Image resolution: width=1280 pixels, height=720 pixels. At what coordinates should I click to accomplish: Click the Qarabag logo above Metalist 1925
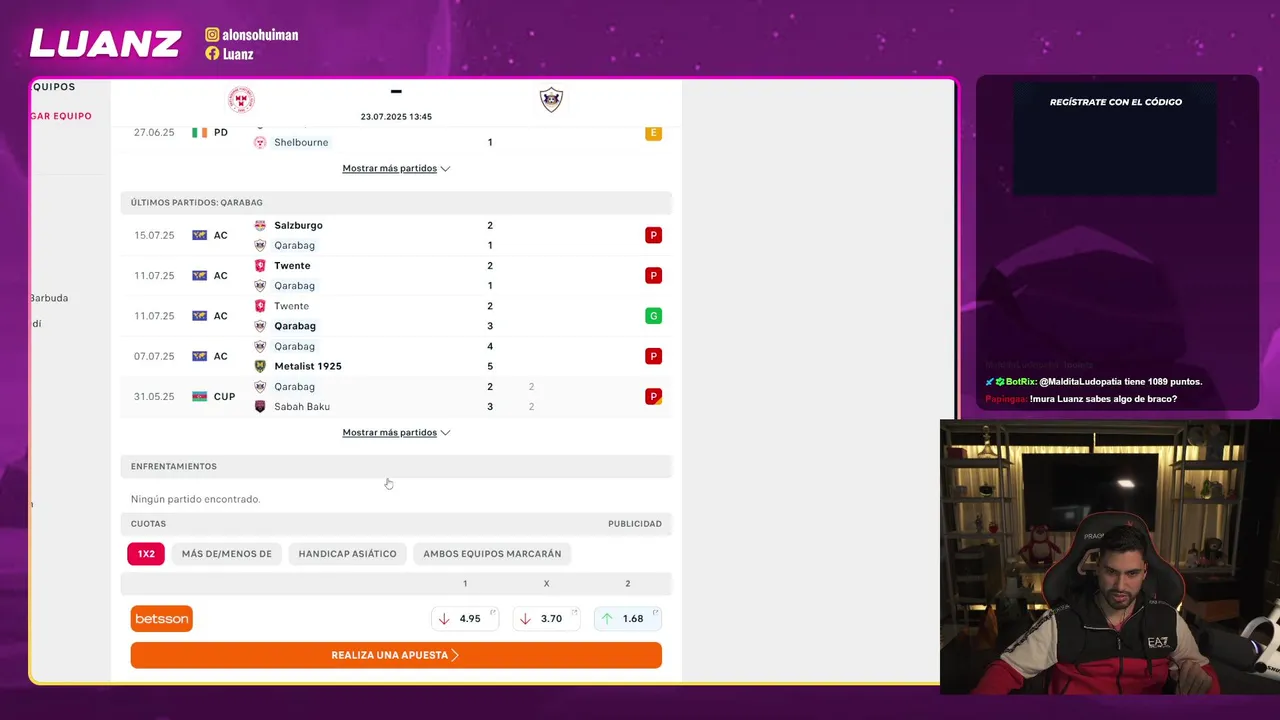(260, 346)
